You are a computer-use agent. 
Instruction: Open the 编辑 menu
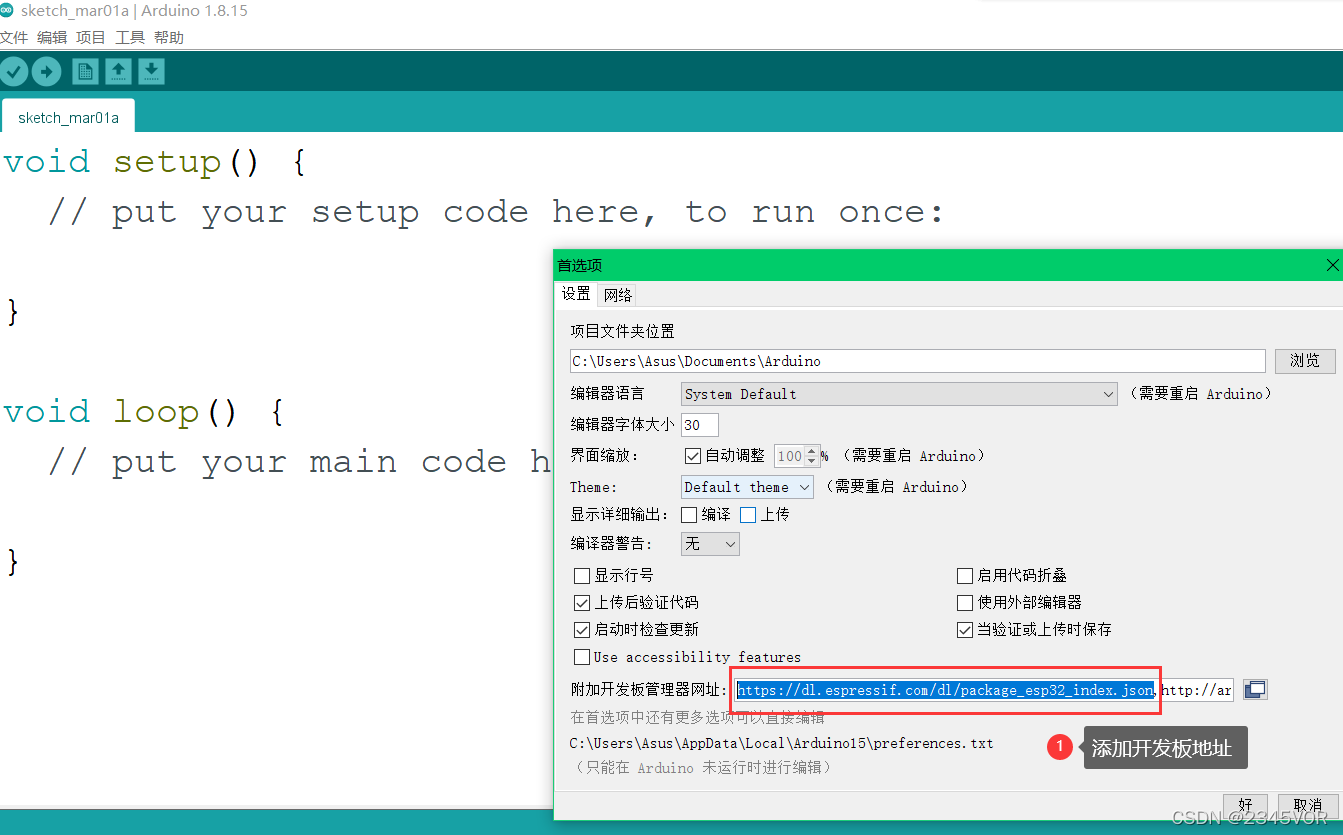(52, 37)
